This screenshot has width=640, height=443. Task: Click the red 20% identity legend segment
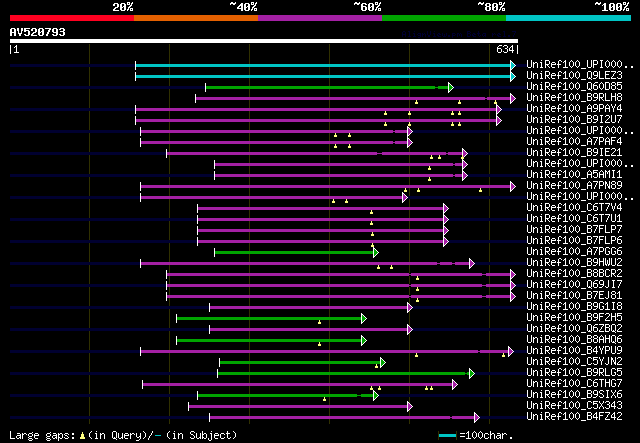coord(72,18)
